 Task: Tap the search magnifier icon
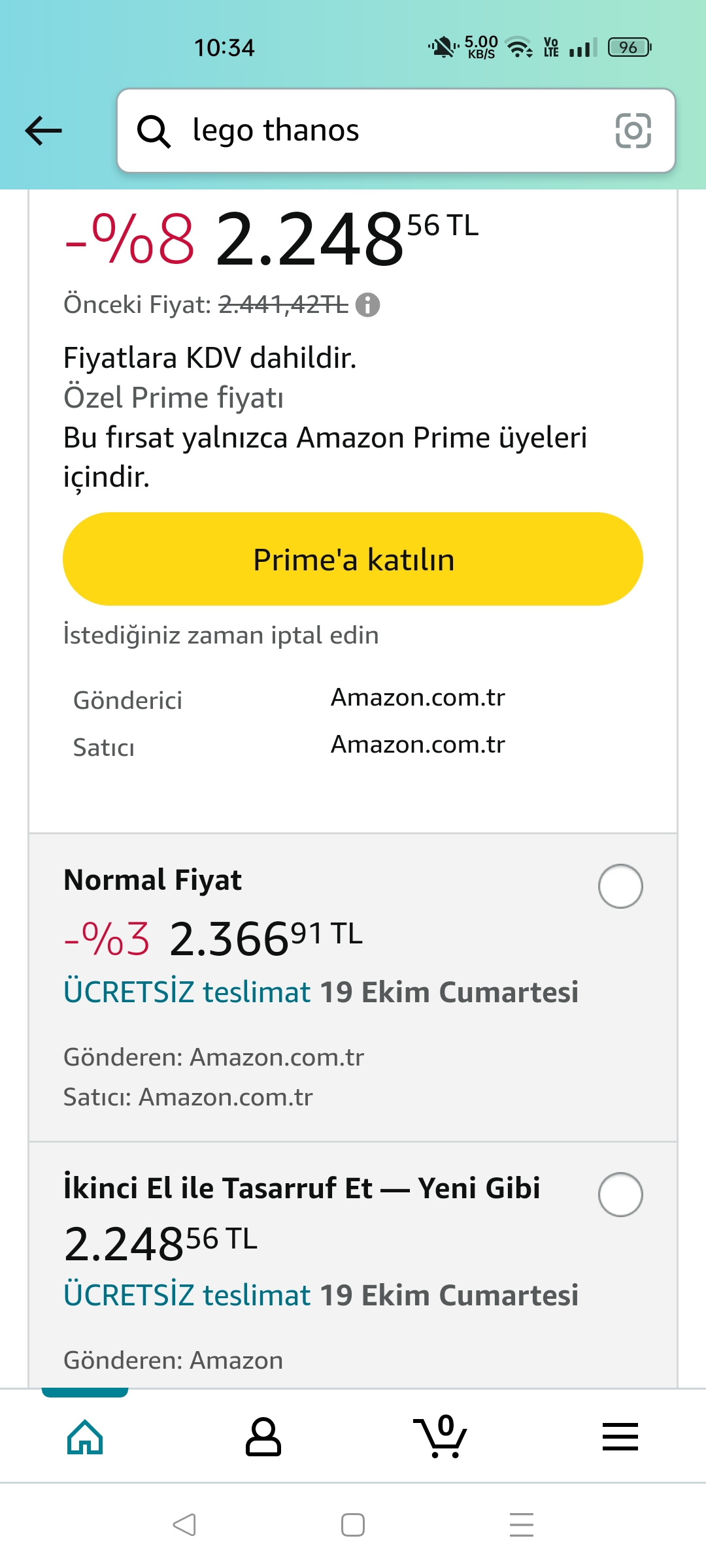pyautogui.click(x=154, y=131)
